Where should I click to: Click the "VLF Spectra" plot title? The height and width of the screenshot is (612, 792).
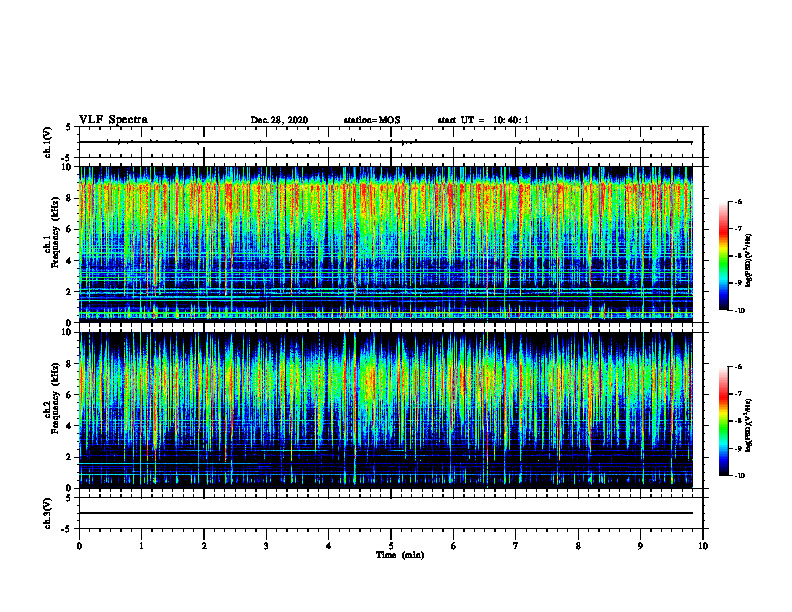tap(113, 120)
